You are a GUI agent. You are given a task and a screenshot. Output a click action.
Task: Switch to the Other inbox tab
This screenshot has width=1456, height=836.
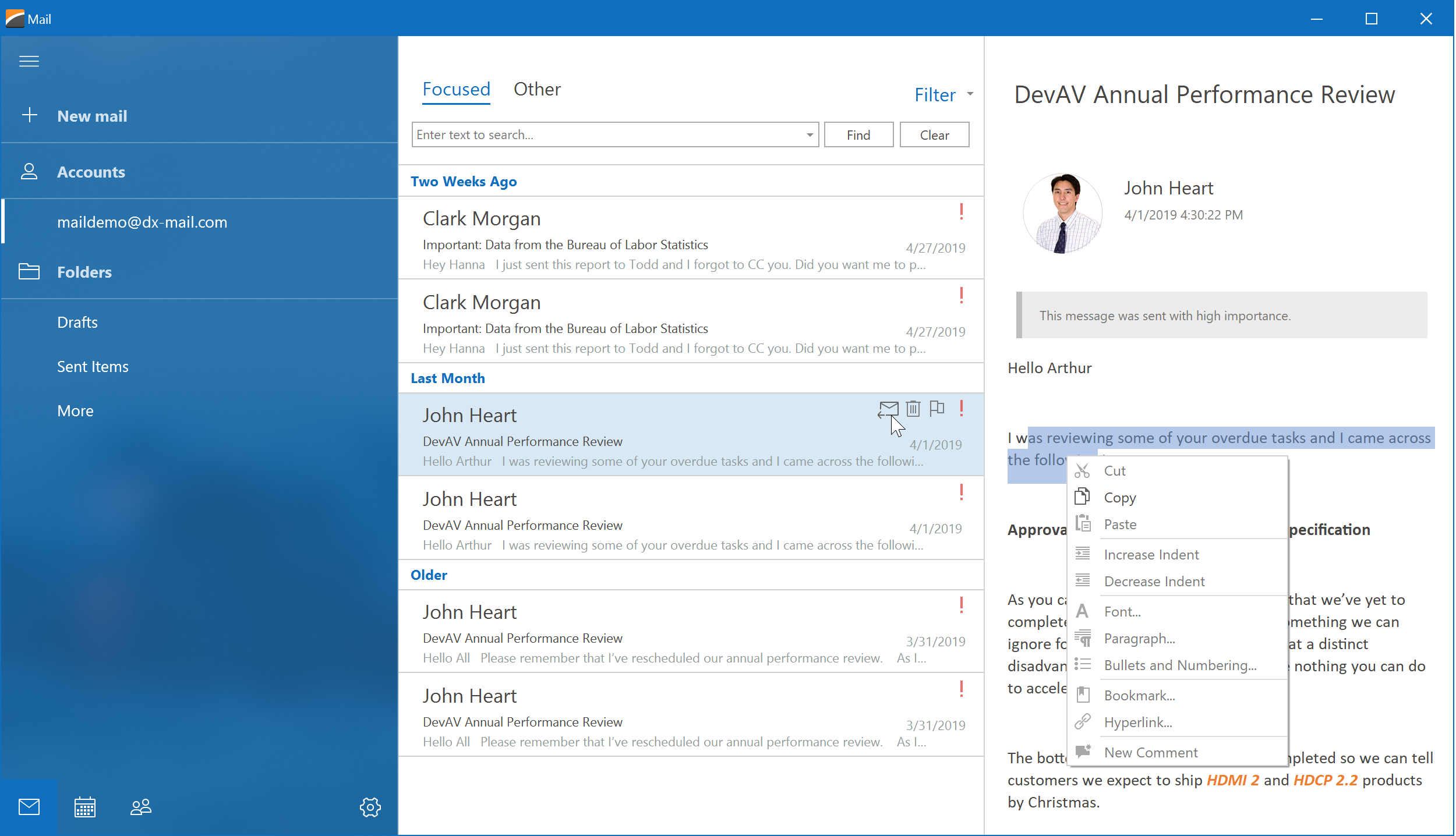pos(537,89)
